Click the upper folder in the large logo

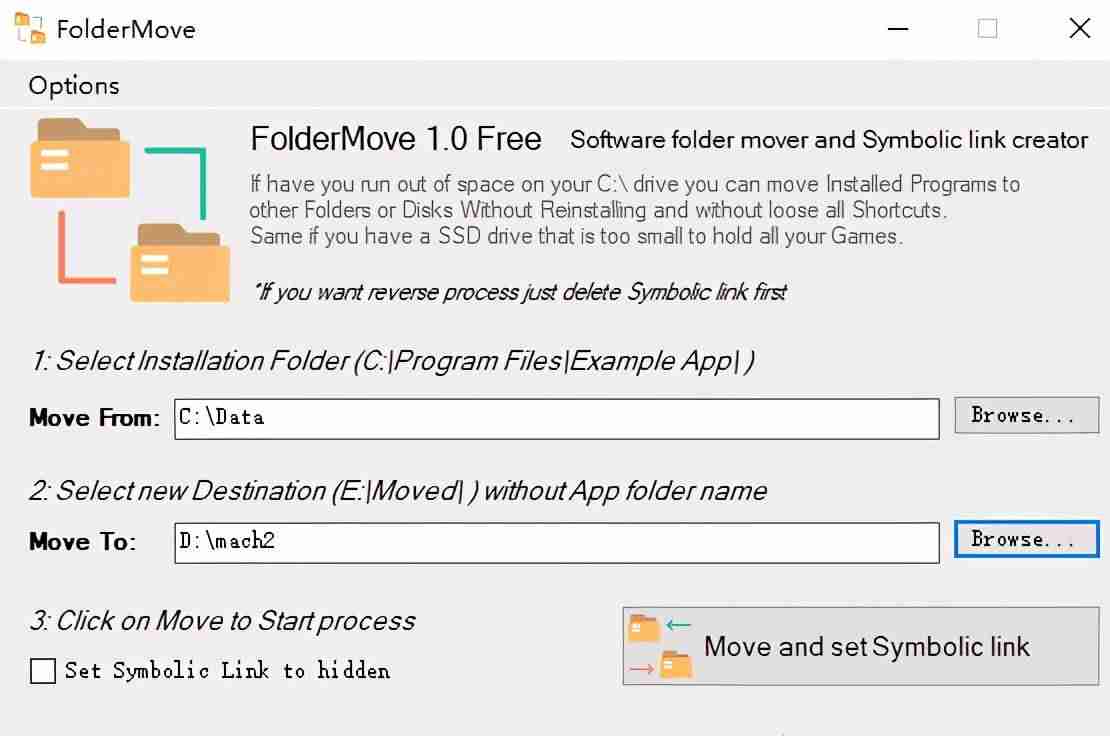pos(80,158)
